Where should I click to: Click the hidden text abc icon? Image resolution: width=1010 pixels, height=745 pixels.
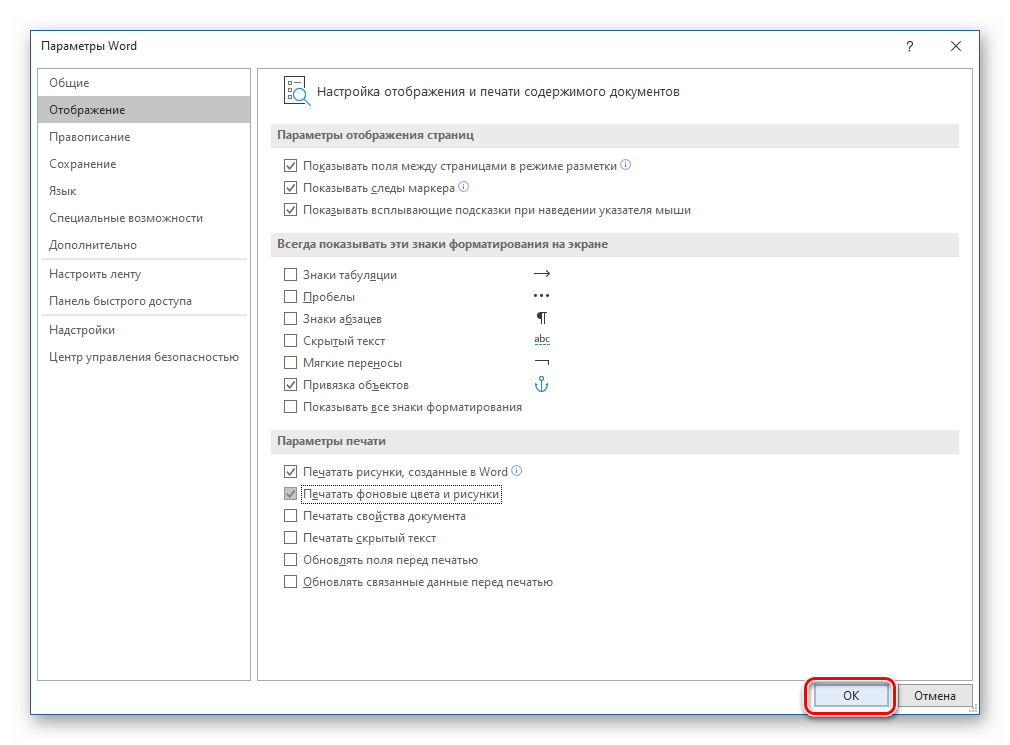(542, 339)
